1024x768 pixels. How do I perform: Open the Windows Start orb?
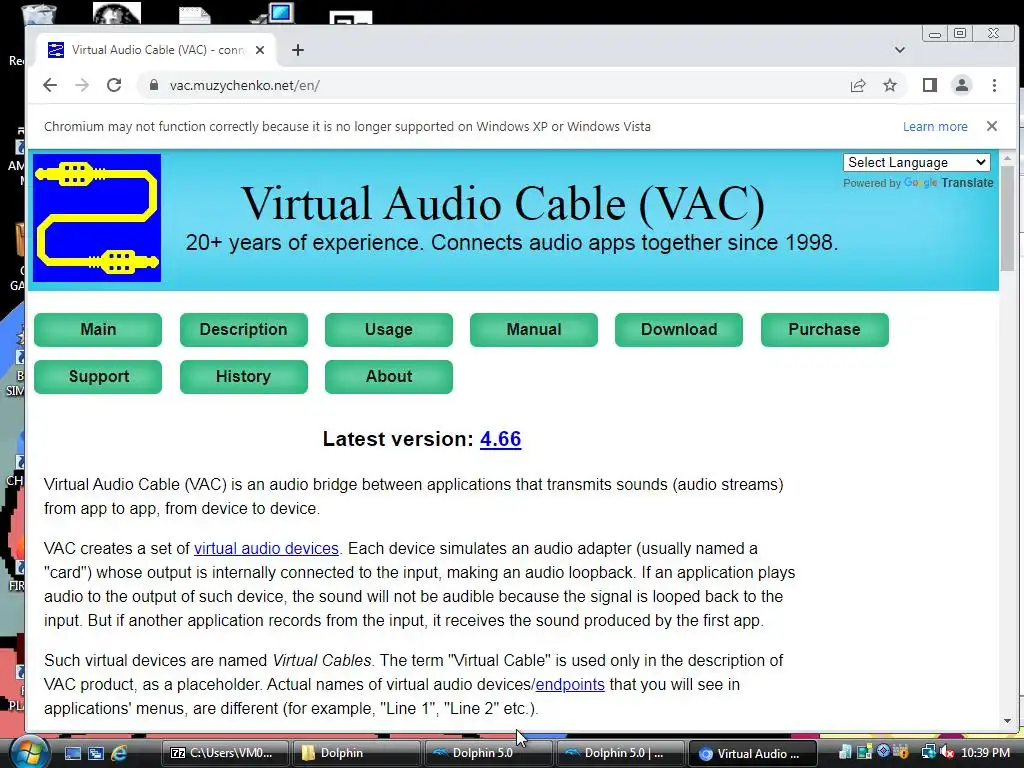pos(29,752)
